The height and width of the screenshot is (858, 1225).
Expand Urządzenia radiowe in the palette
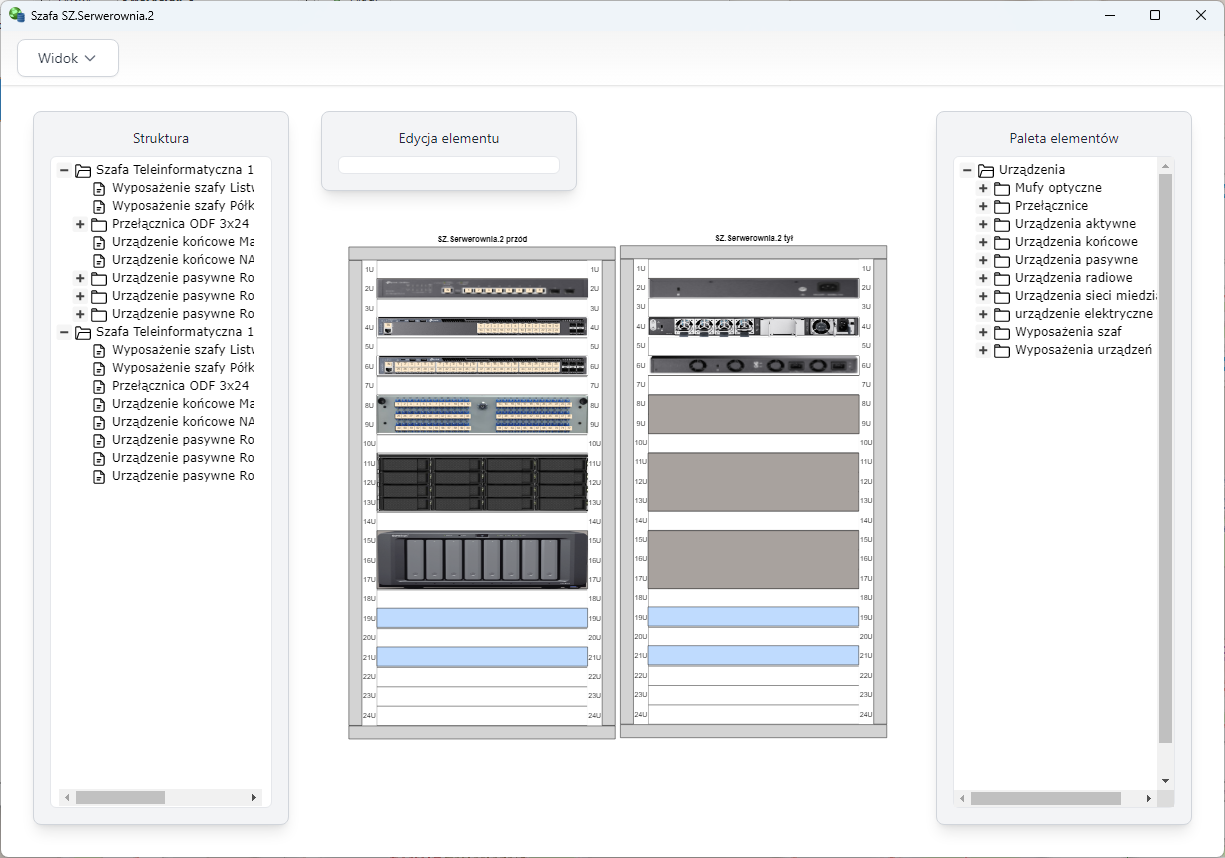coord(983,278)
